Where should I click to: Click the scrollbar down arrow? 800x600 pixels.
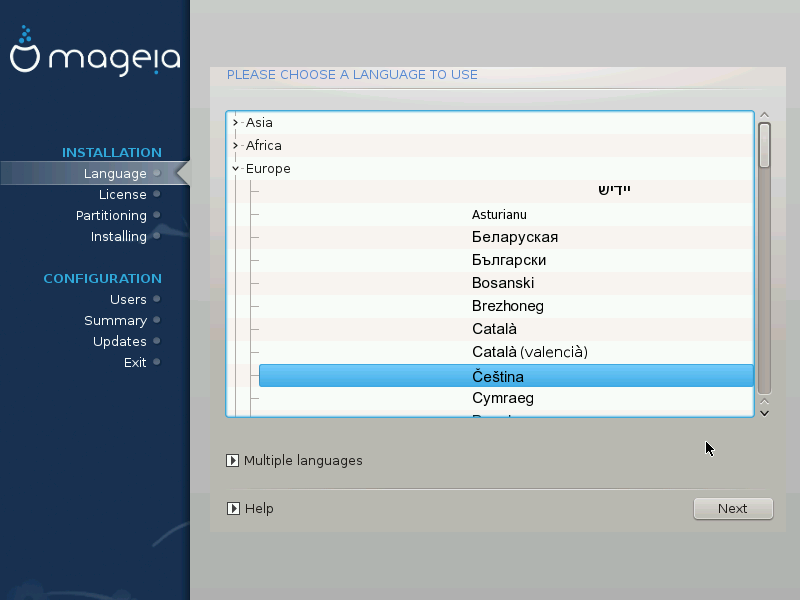coord(765,411)
